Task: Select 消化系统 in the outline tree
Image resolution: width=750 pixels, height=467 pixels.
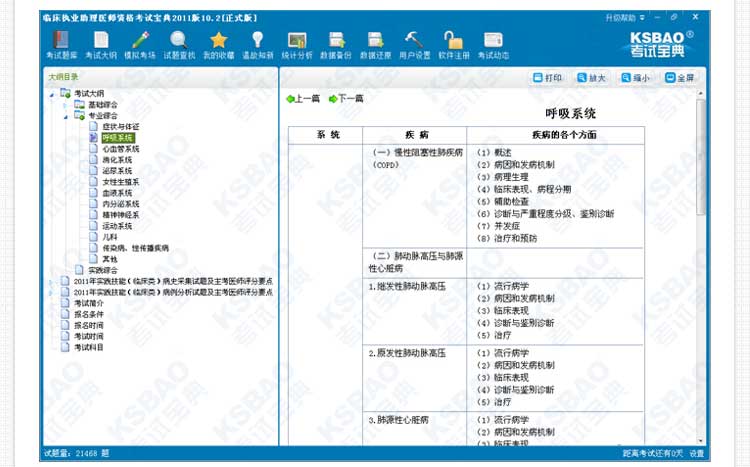Action: tap(117, 159)
